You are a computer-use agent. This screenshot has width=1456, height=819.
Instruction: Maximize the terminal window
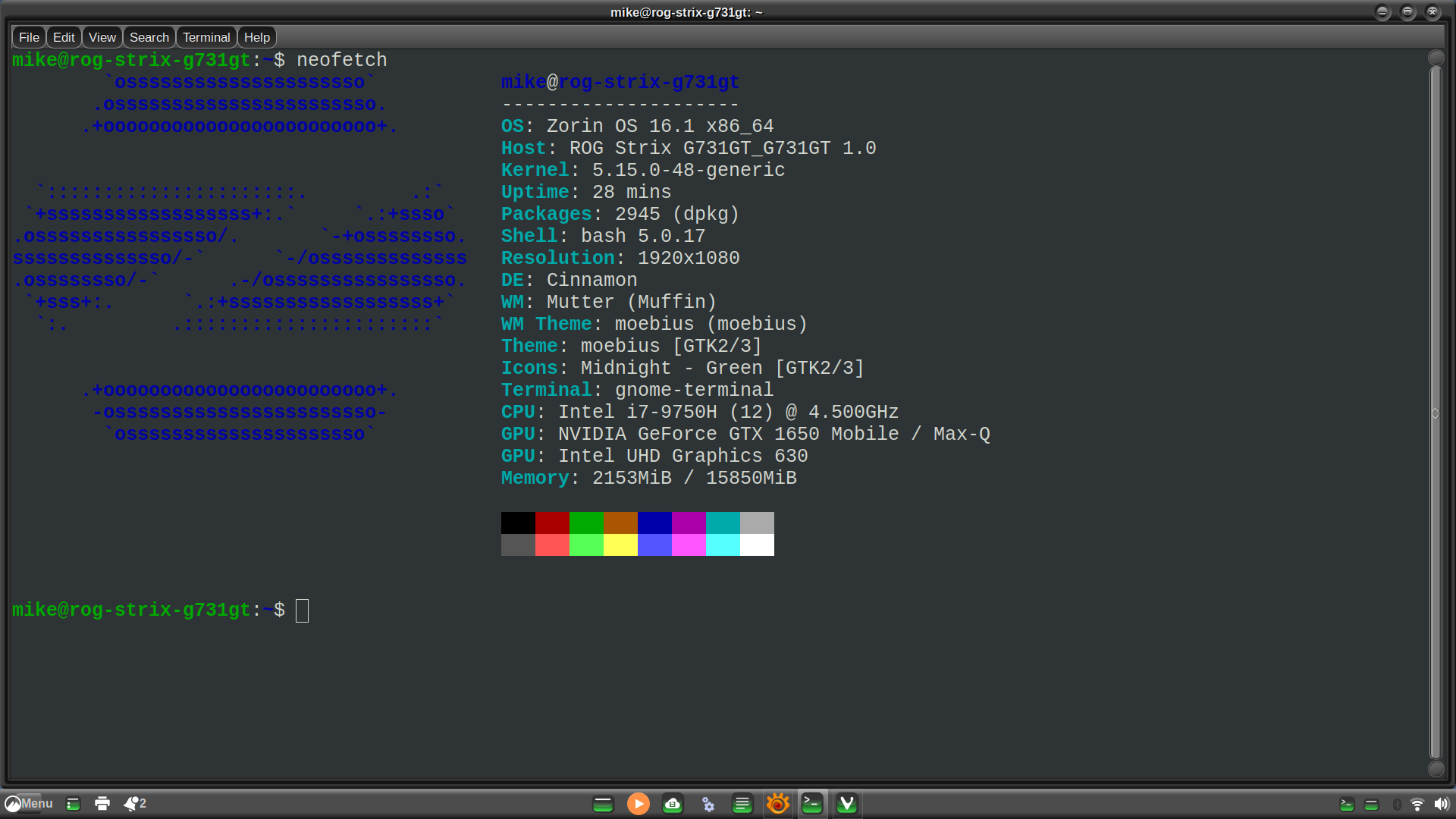point(1407,12)
